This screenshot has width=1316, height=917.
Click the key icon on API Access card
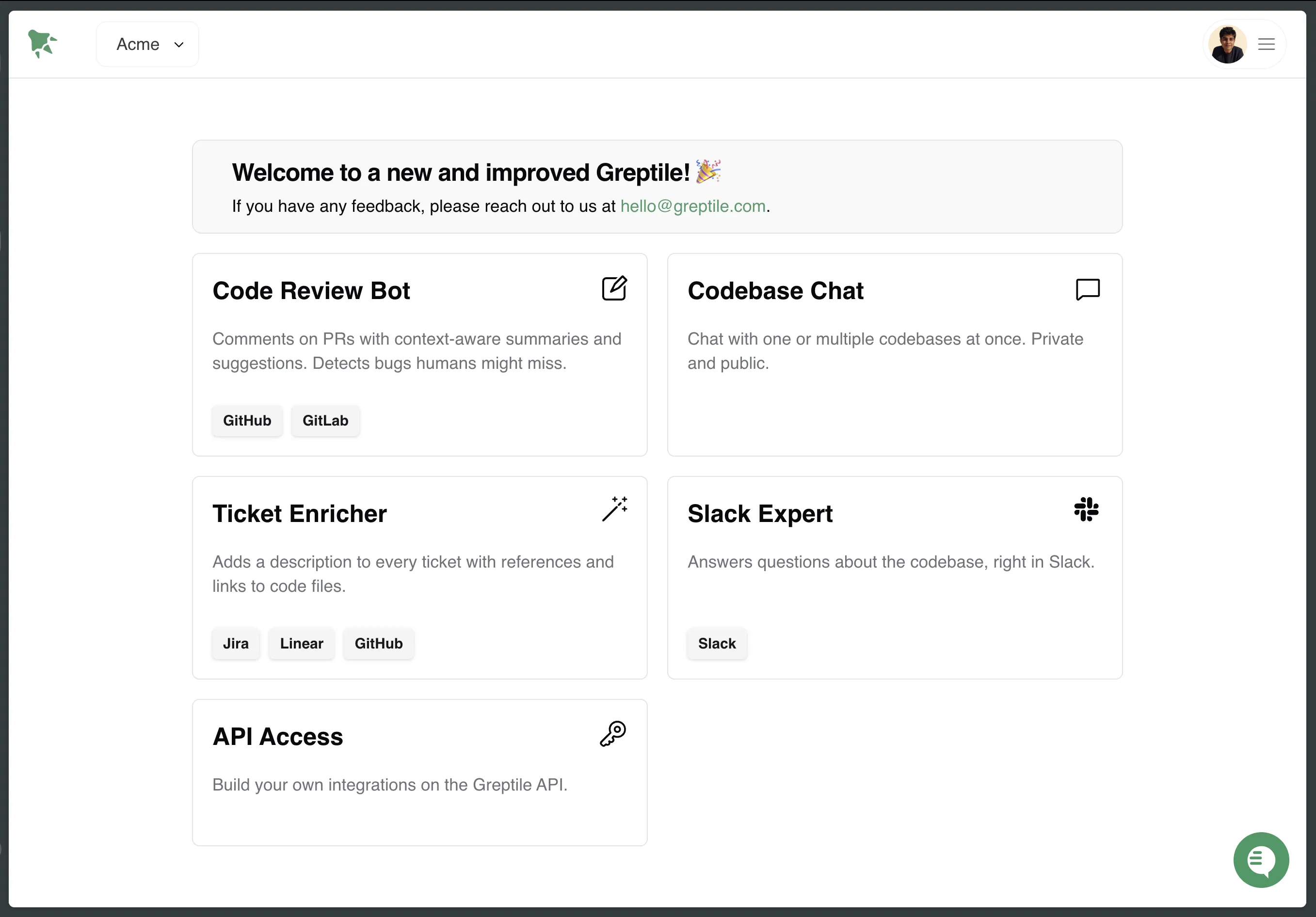click(613, 734)
